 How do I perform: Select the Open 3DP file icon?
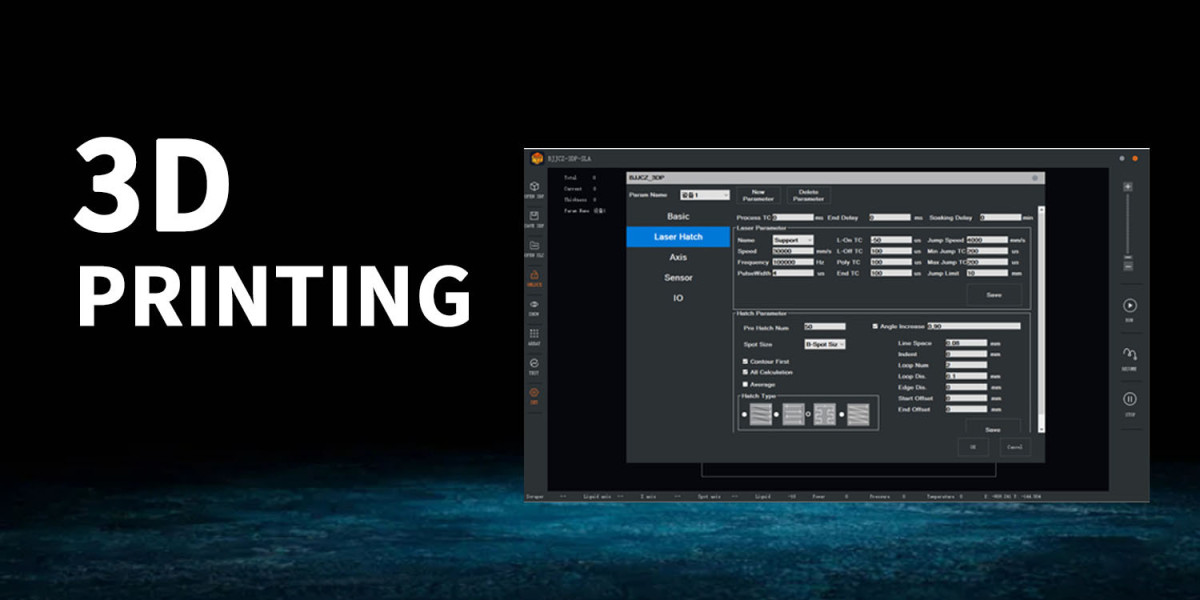pos(534,186)
